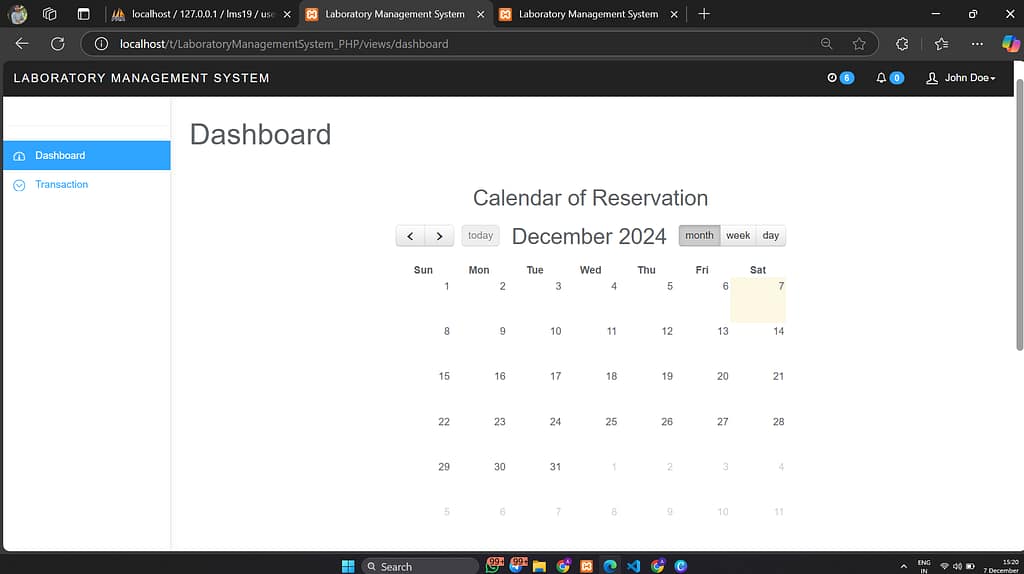Click the browser address bar URL

click(283, 44)
